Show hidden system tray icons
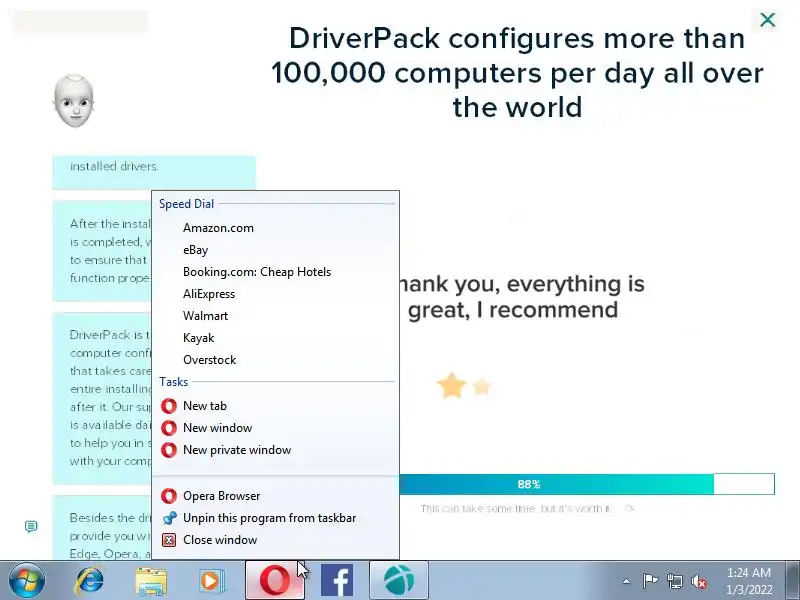 [626, 581]
